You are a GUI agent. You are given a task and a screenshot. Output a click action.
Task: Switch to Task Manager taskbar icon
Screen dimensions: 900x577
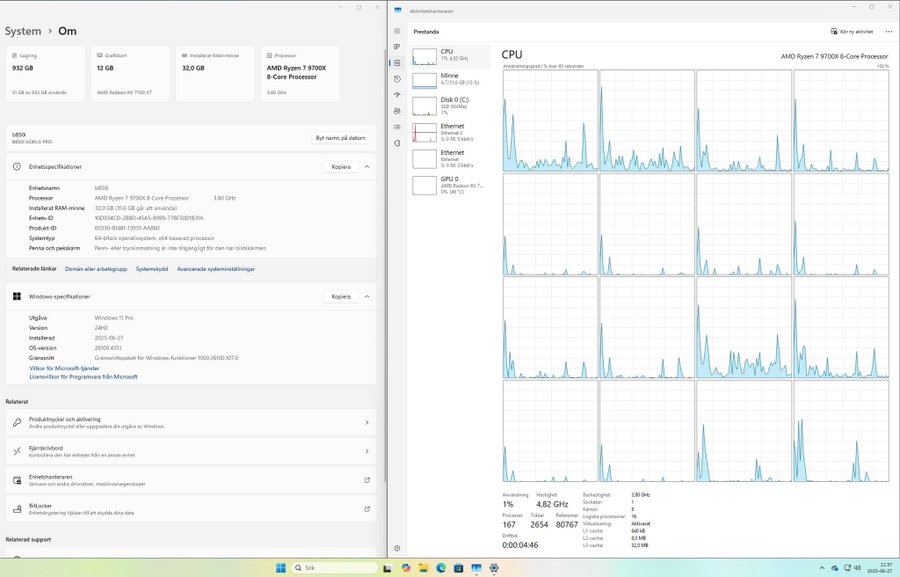[476, 568]
